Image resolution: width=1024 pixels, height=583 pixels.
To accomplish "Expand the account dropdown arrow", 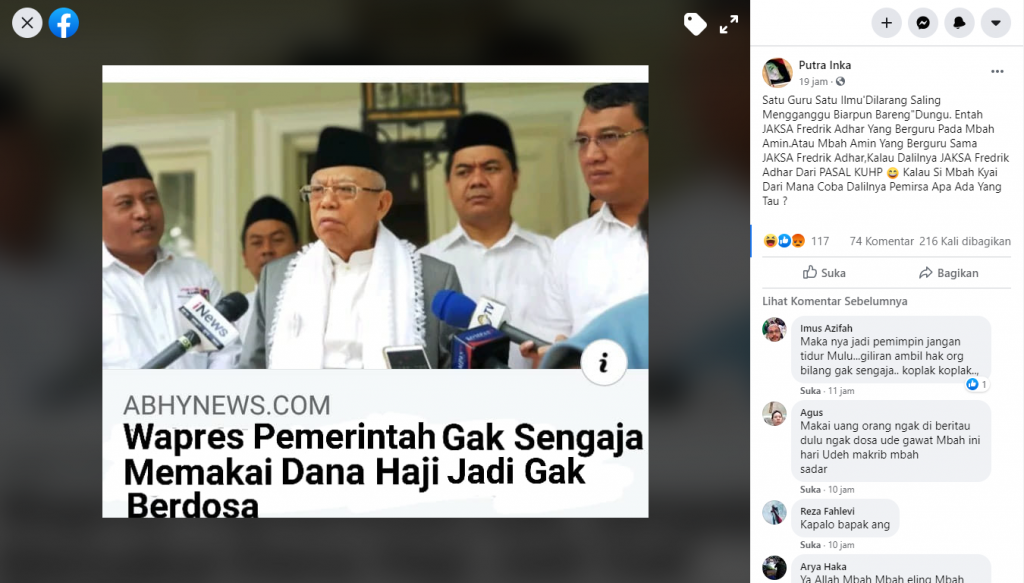I will click(996, 23).
